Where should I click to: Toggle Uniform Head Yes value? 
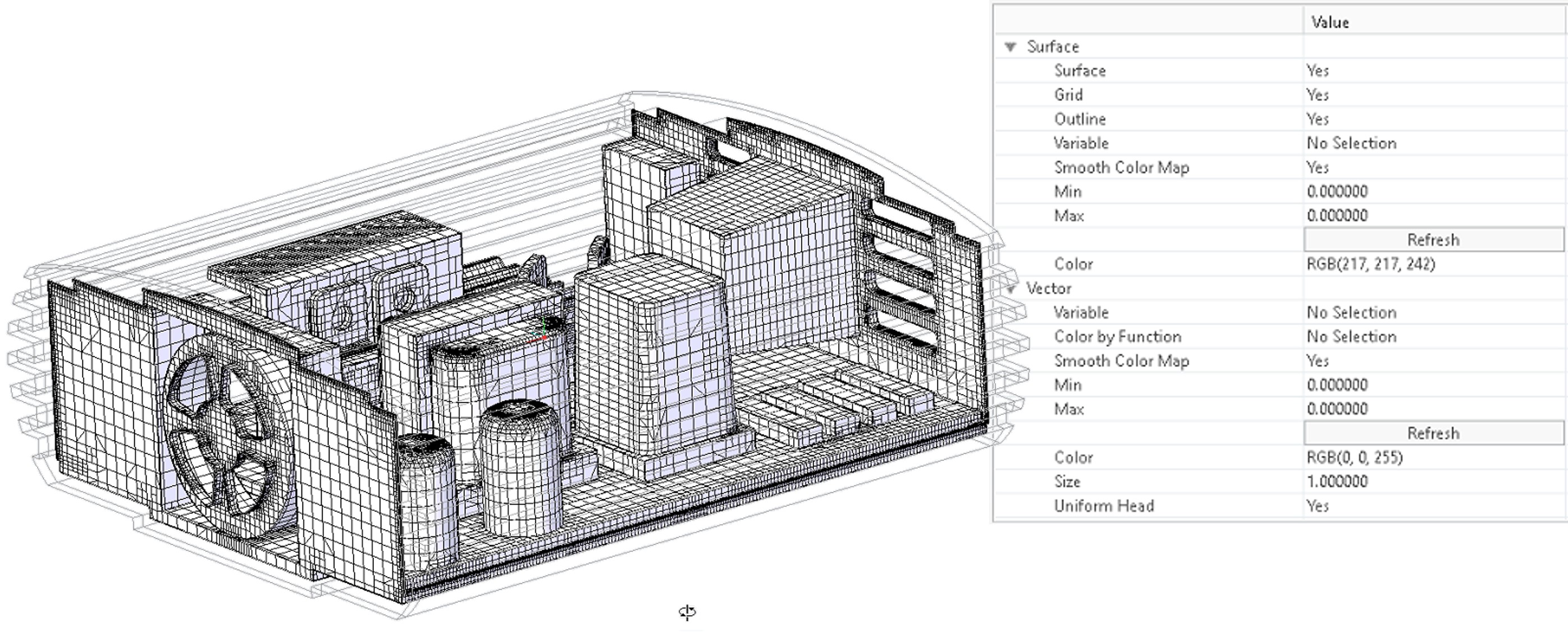pos(1318,506)
